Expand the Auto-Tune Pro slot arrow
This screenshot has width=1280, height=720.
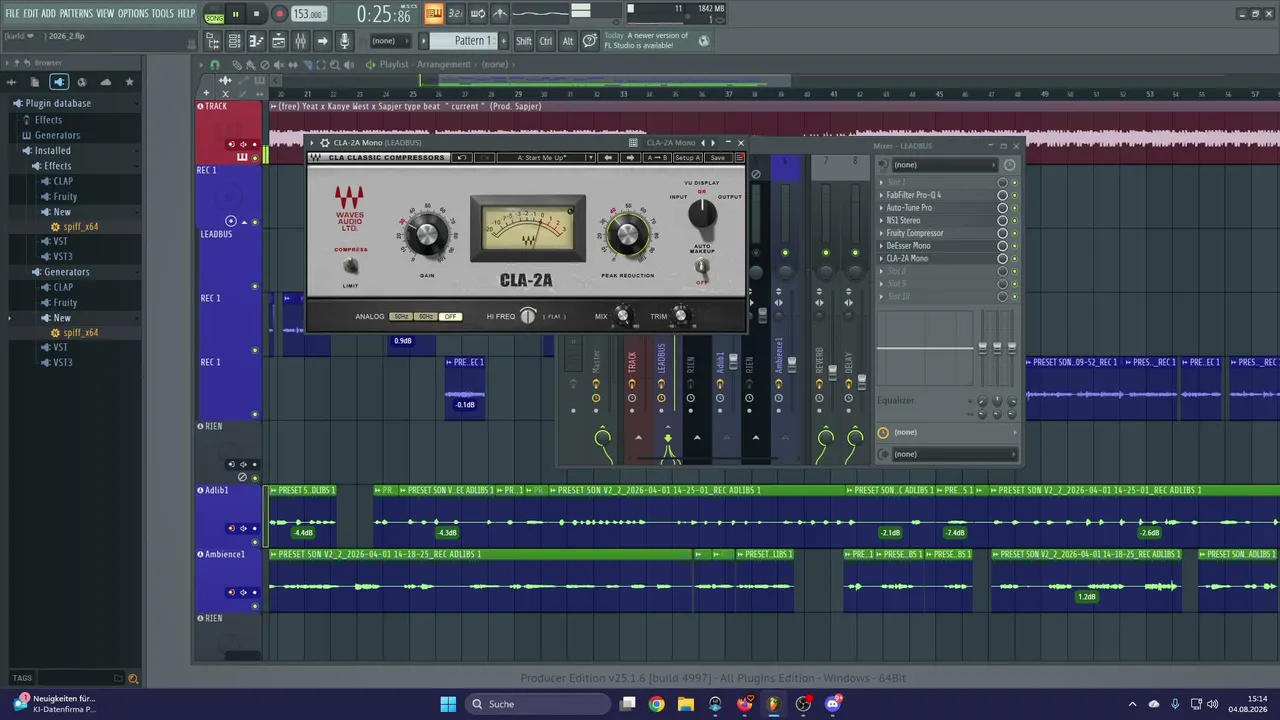(881, 208)
